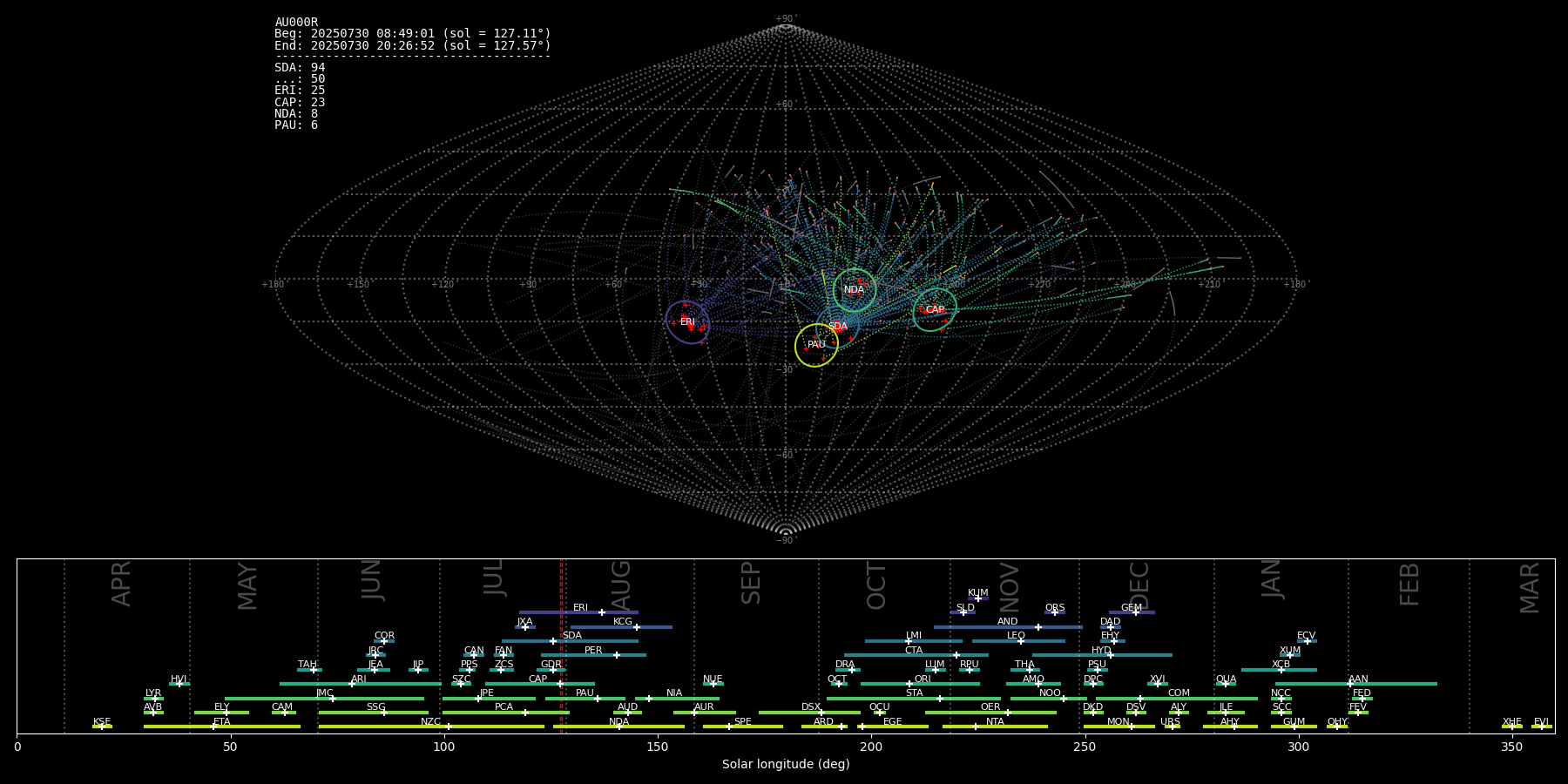
Task: Select the CAP radiant circle on the sky map
Action: pyautogui.click(x=935, y=309)
